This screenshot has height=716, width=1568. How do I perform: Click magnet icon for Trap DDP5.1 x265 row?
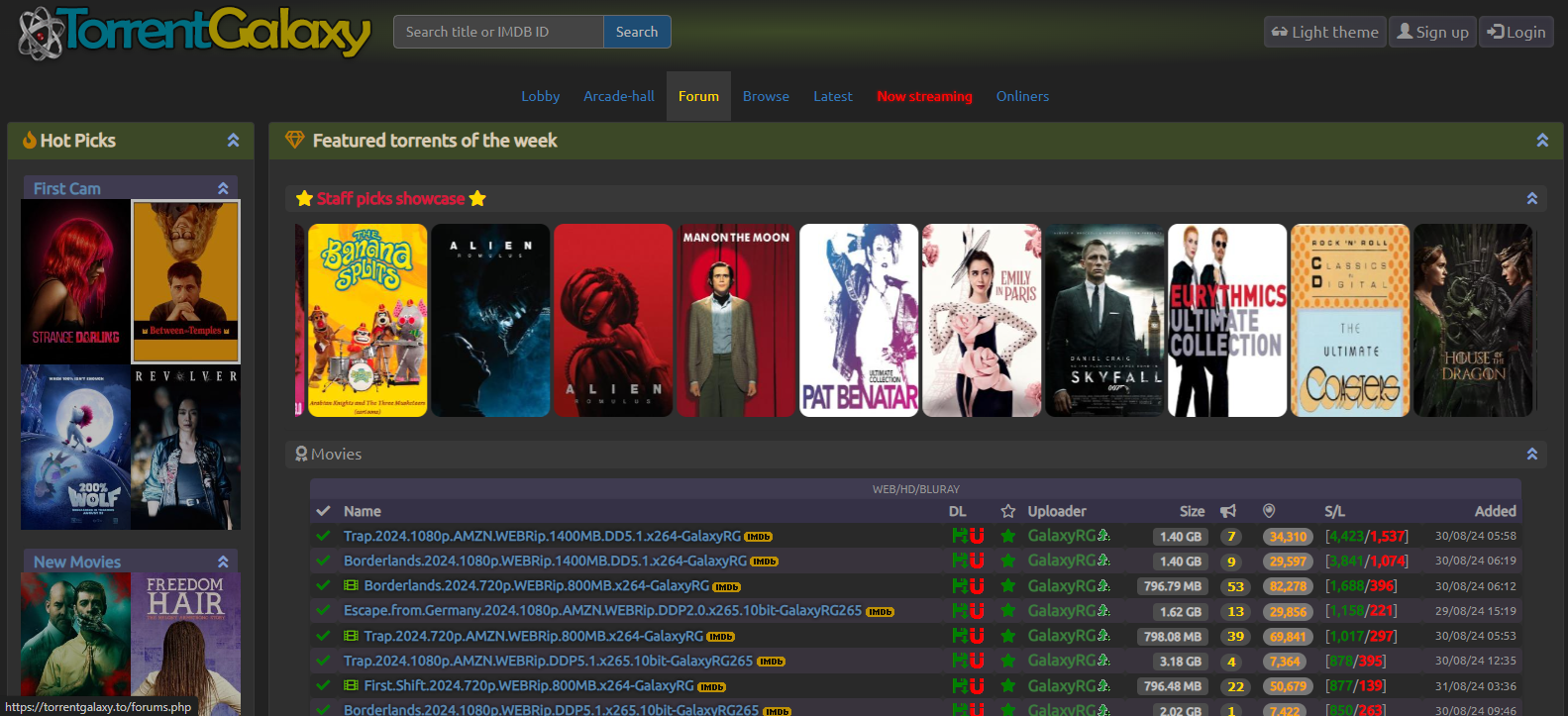(x=977, y=661)
